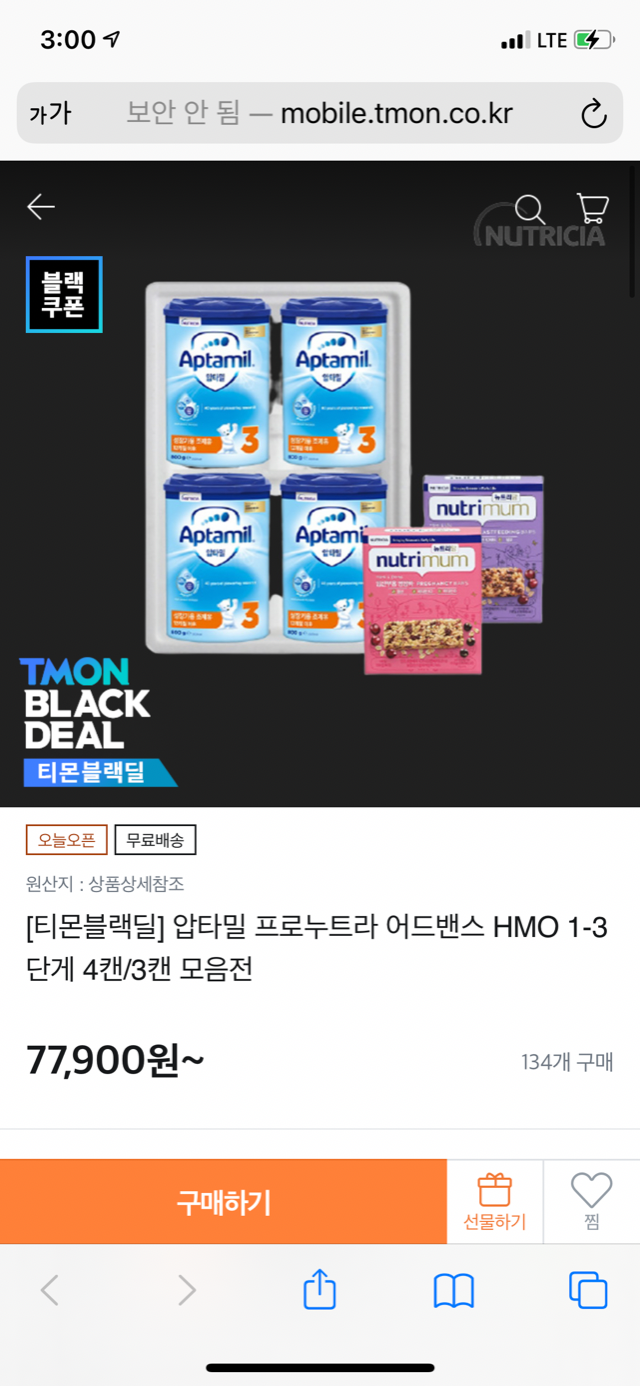Tap the 오늘오픈 tag
The image size is (640, 1386).
66,840
